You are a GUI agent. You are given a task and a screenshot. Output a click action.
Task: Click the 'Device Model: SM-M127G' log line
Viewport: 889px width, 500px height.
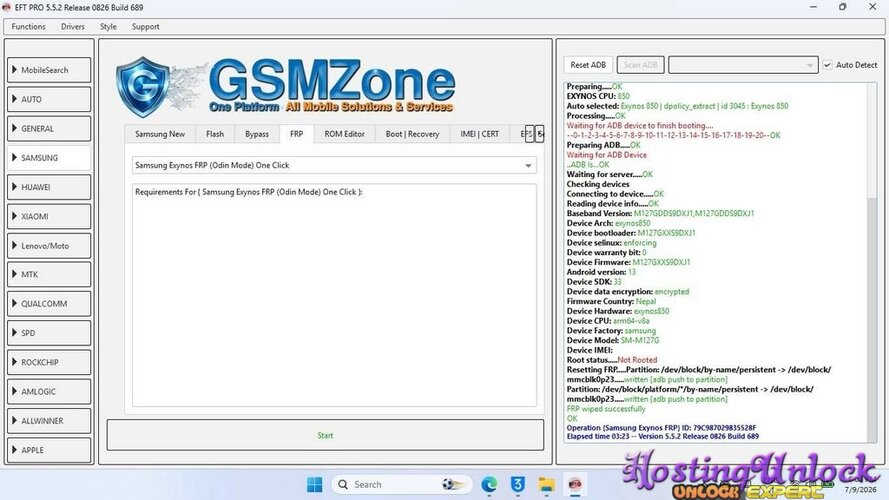[613, 341]
